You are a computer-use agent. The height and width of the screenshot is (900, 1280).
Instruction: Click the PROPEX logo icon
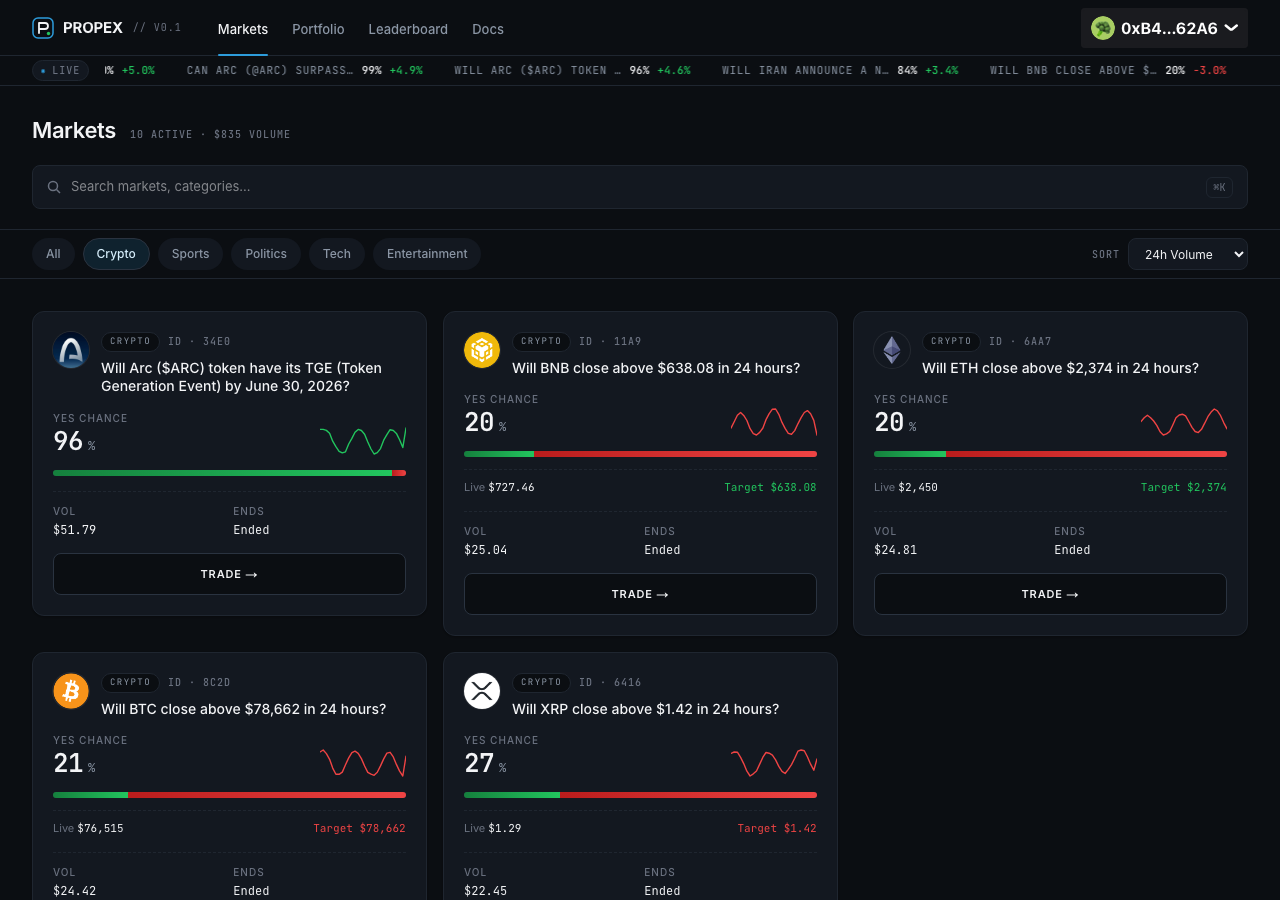click(43, 28)
